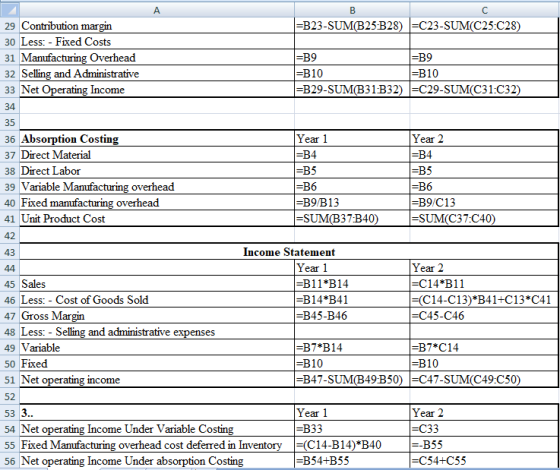Image resolution: width=560 pixels, height=470 pixels.
Task: Select row 56 header
Action: (x=10, y=461)
